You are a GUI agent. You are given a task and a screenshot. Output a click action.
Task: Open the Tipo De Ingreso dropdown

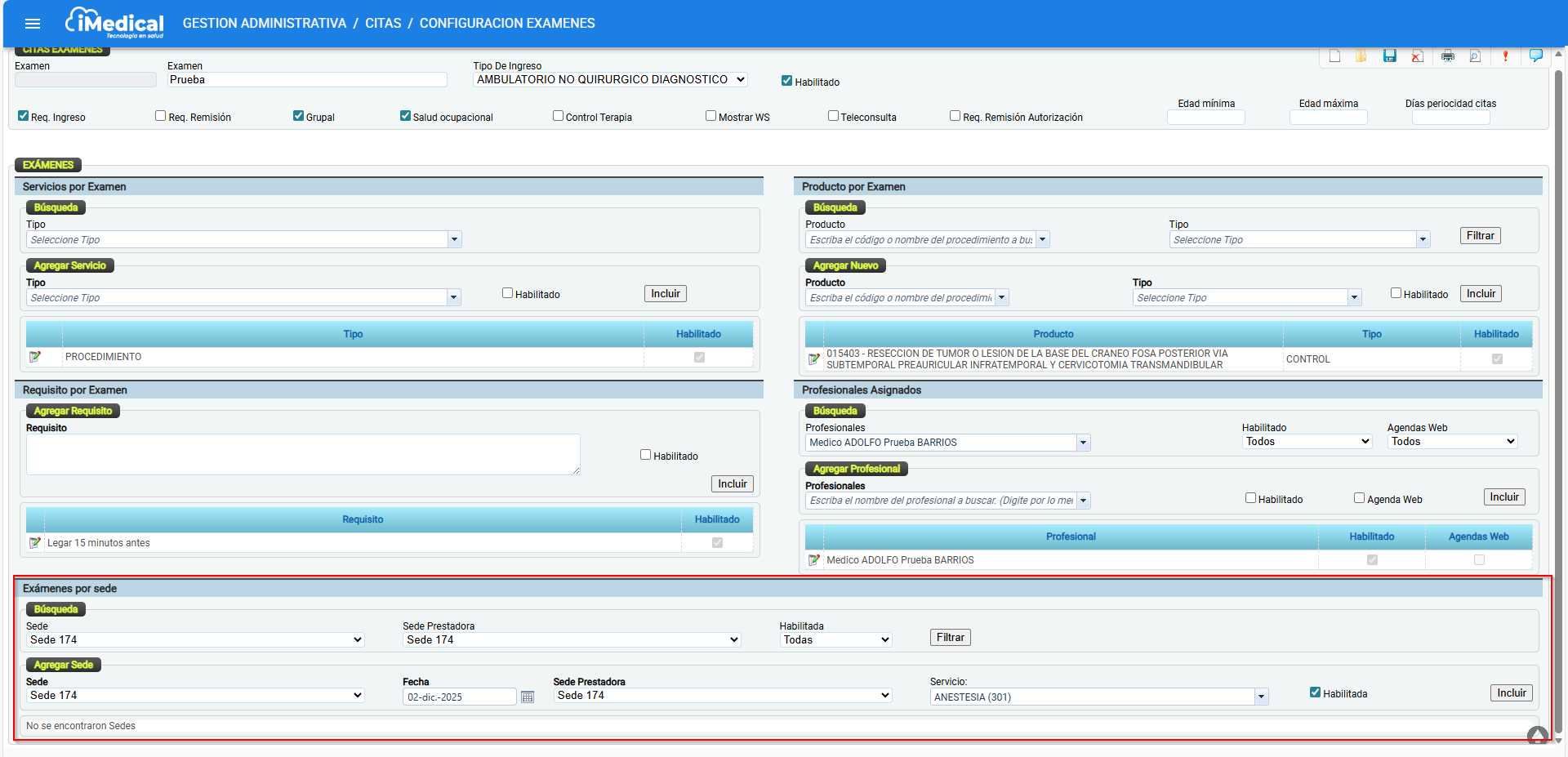click(610, 79)
